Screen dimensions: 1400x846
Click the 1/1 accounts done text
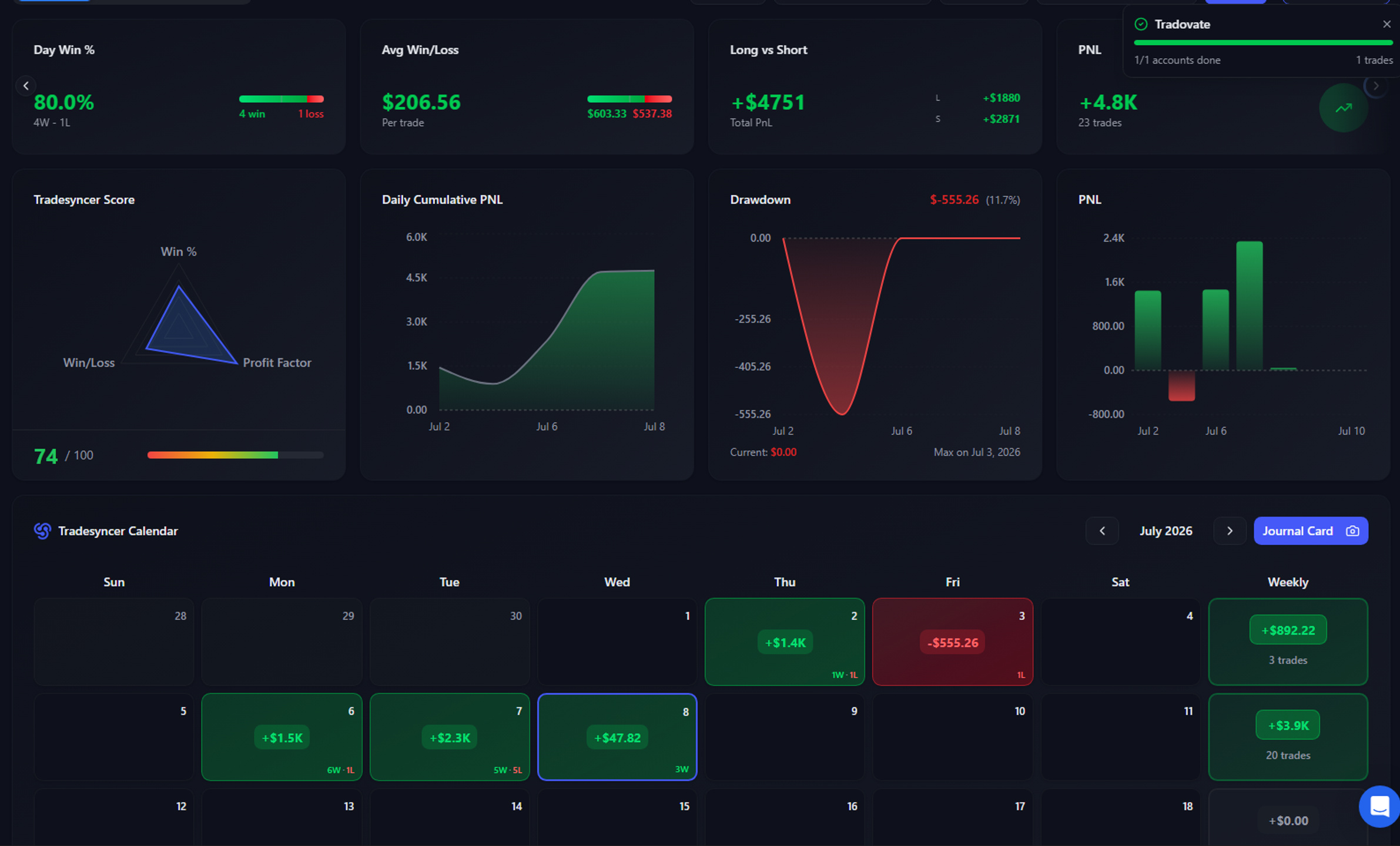click(1177, 60)
